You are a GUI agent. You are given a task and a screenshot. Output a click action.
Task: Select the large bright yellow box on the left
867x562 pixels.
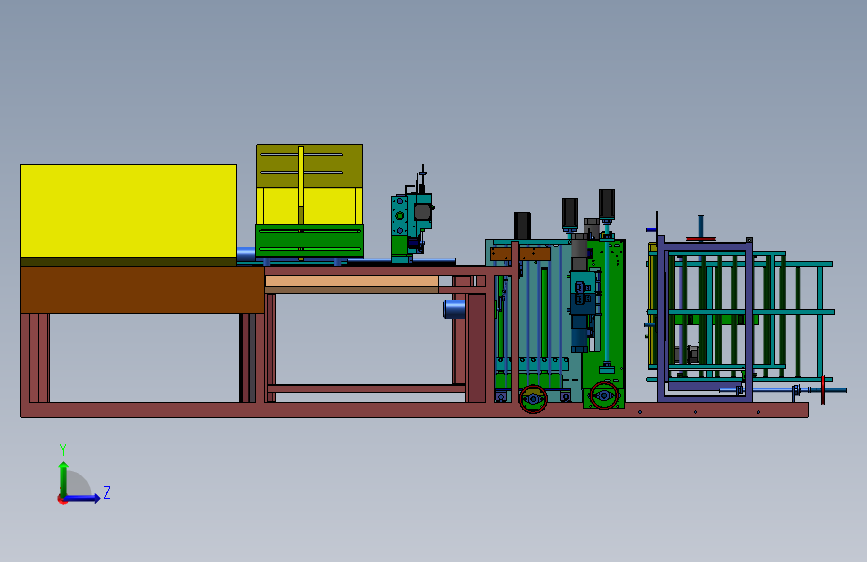[x=128, y=211]
